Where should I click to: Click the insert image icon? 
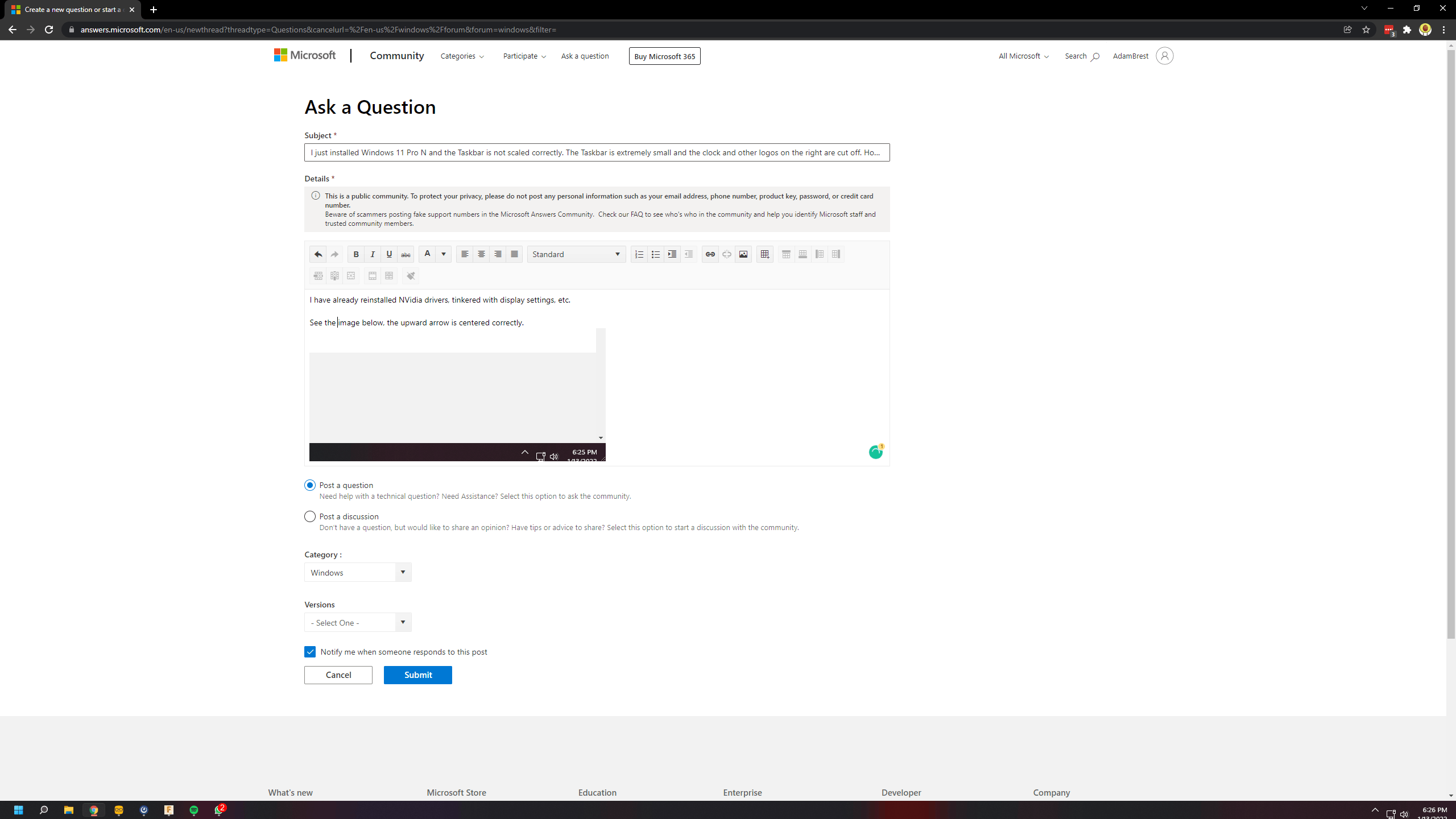point(743,254)
